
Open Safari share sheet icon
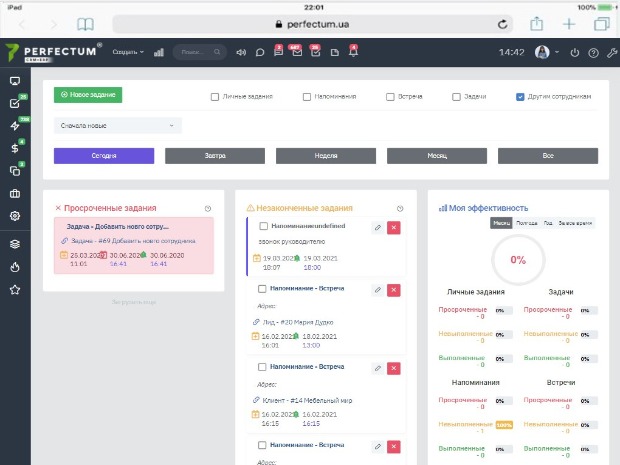coord(536,24)
